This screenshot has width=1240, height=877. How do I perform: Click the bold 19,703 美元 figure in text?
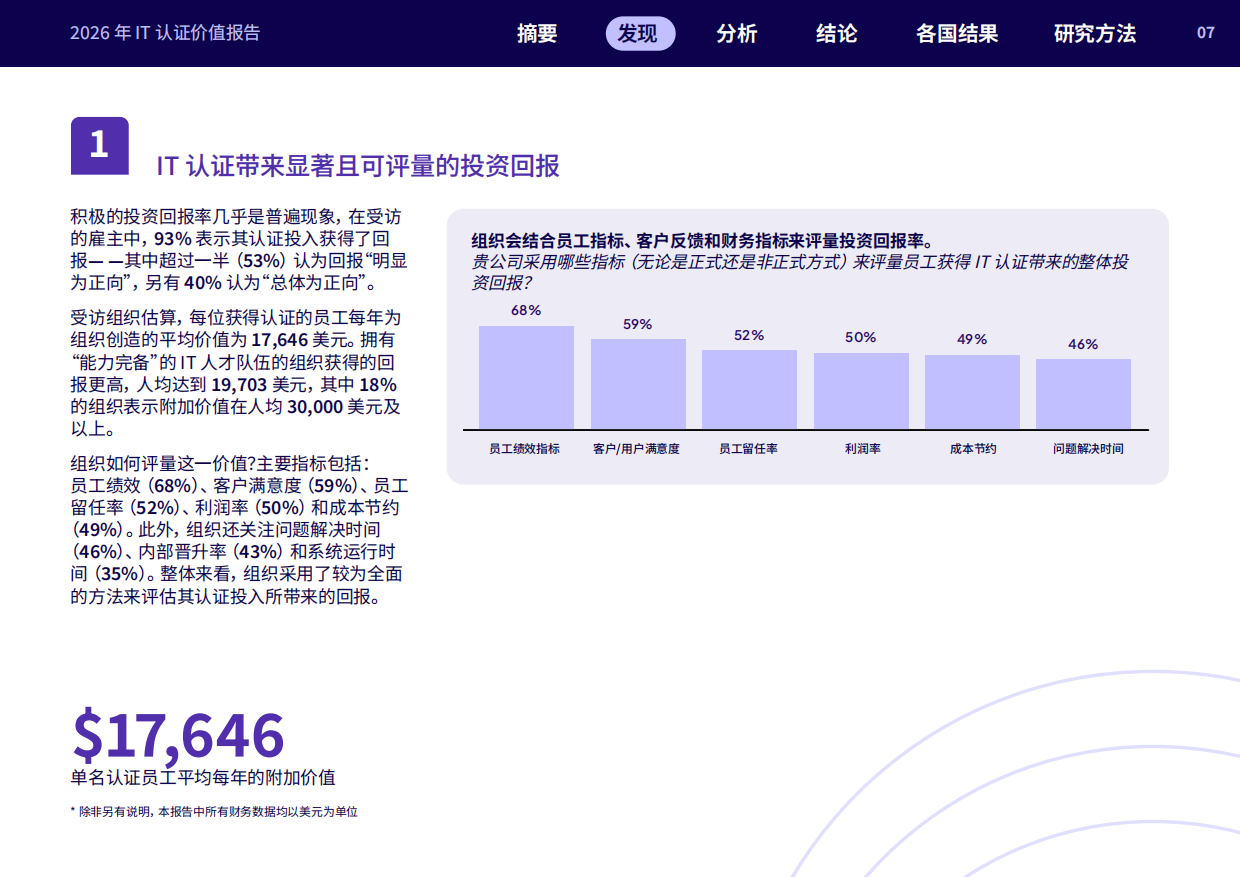coord(260,384)
